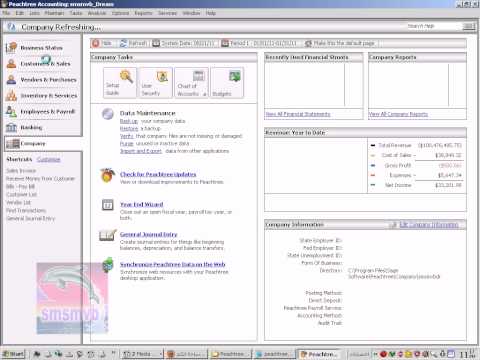Open the User Security task icon
Image resolution: width=480 pixels, height=360 pixels.
click(156, 82)
